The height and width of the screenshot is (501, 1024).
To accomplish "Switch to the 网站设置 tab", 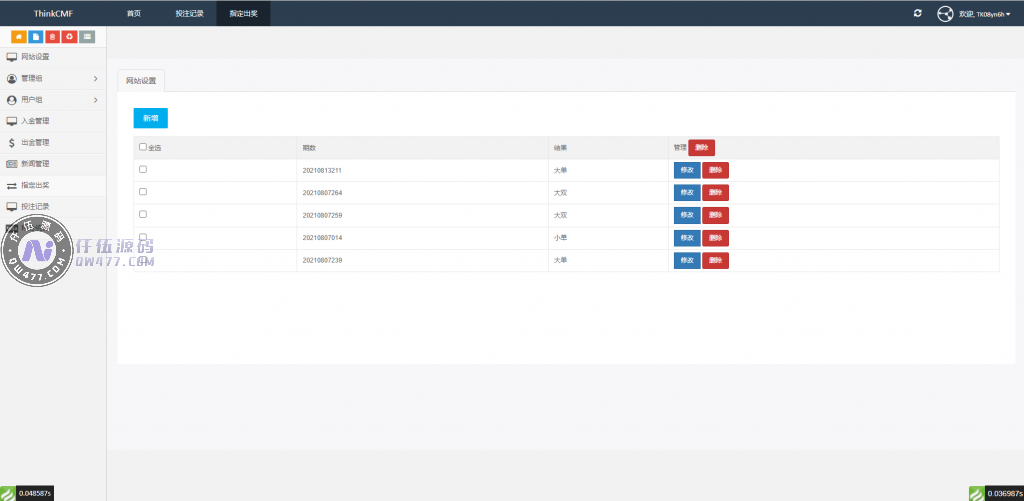I will pyautogui.click(x=141, y=81).
